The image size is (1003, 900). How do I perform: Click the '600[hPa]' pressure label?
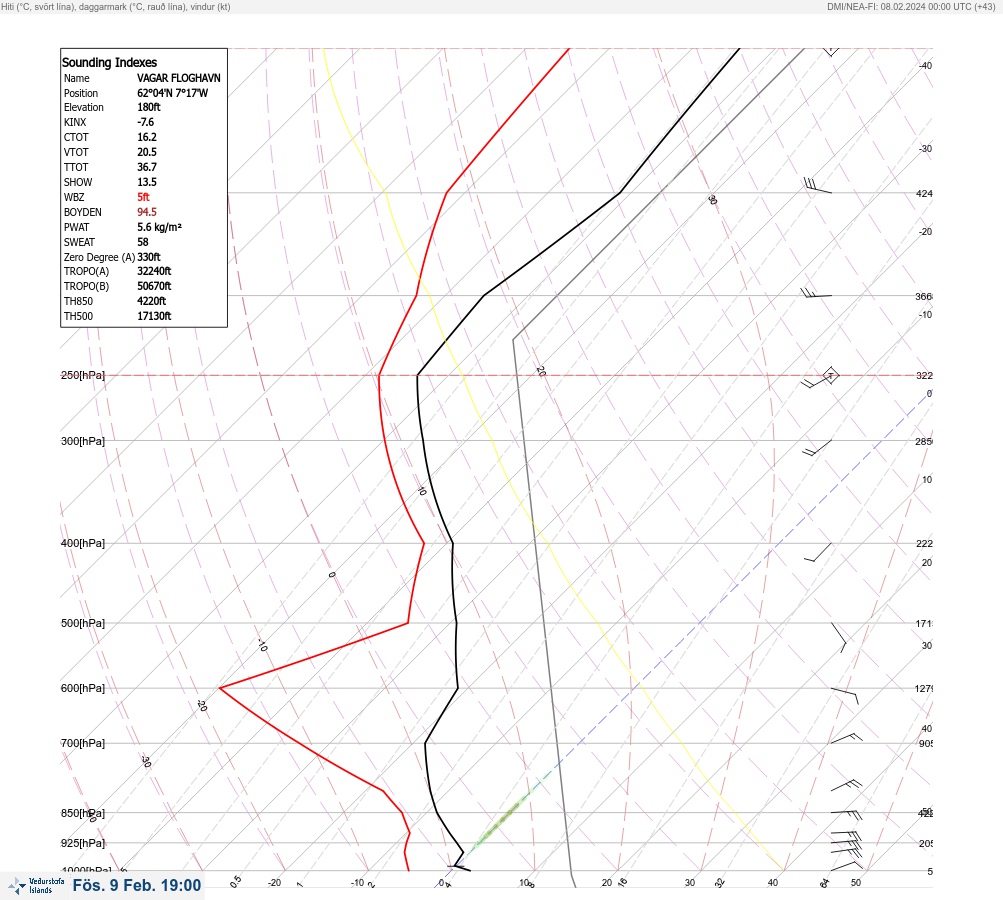(x=83, y=689)
